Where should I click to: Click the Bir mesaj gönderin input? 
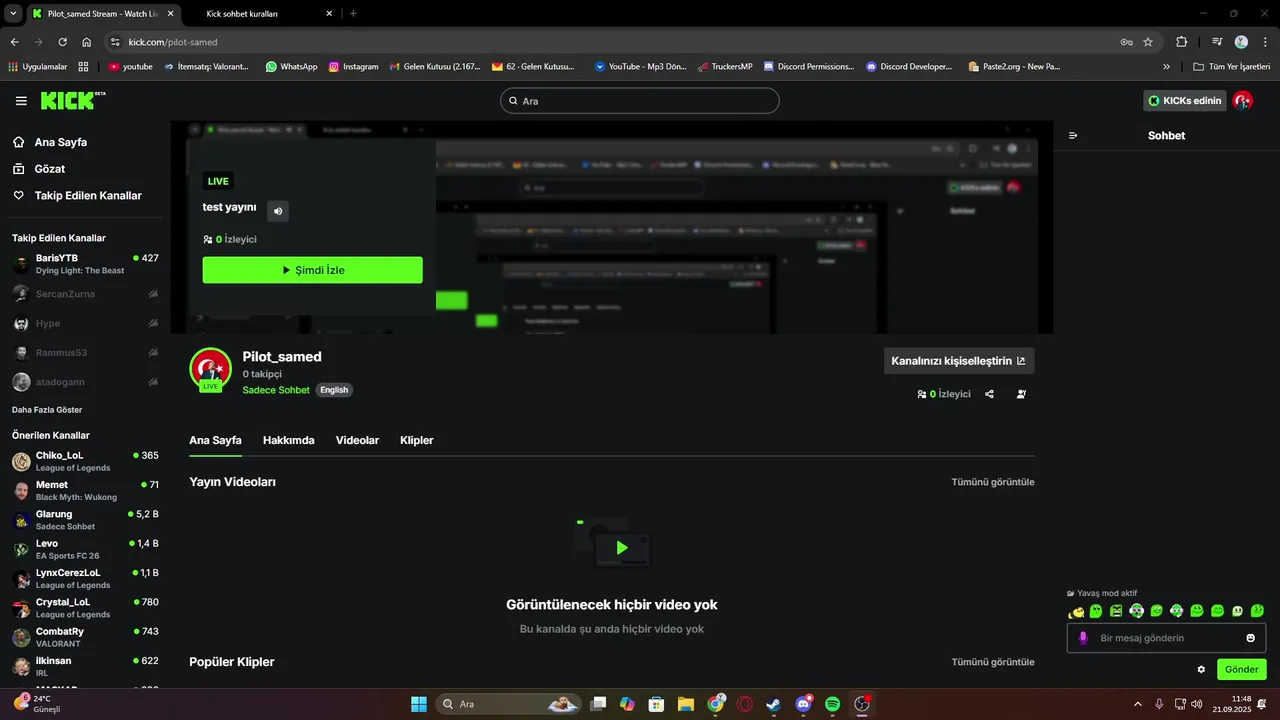[1166, 638]
